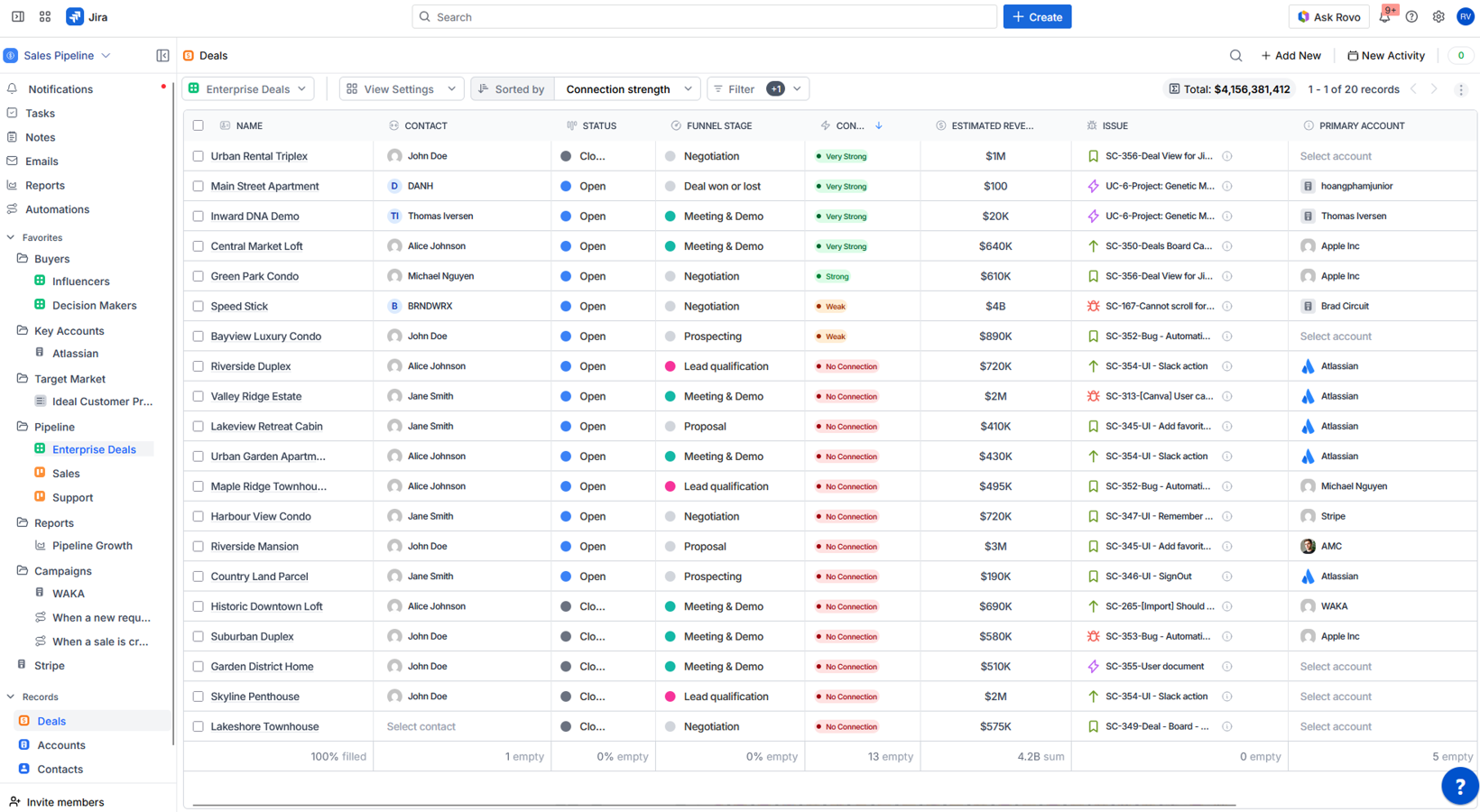The width and height of the screenshot is (1480, 812).
Task: Click the search magnifier icon beside Add New
Action: [1235, 56]
